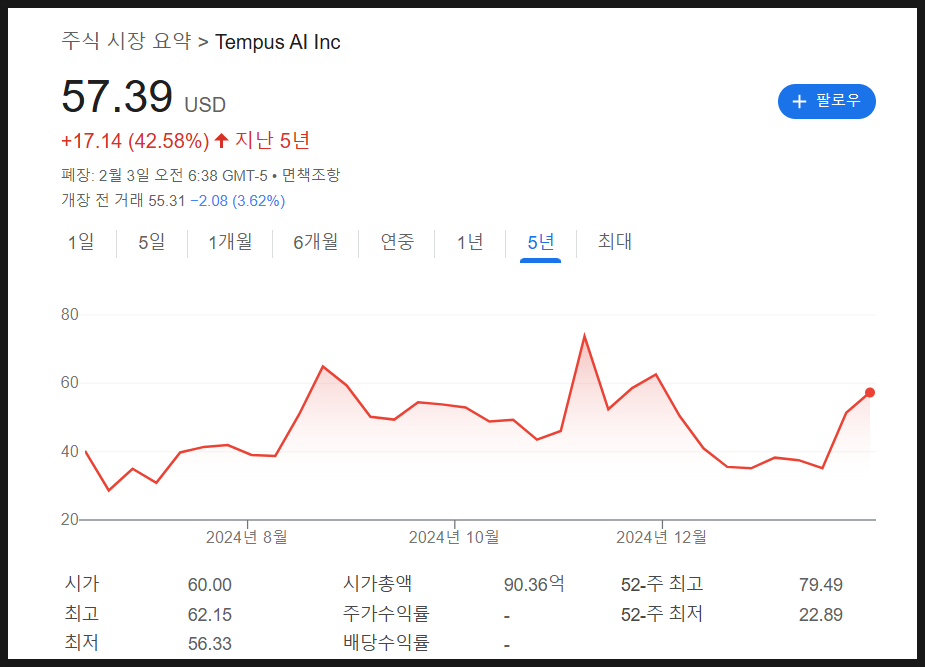Click the +17.14 (42.58%) change text
925x667 pixels.
pos(135,141)
